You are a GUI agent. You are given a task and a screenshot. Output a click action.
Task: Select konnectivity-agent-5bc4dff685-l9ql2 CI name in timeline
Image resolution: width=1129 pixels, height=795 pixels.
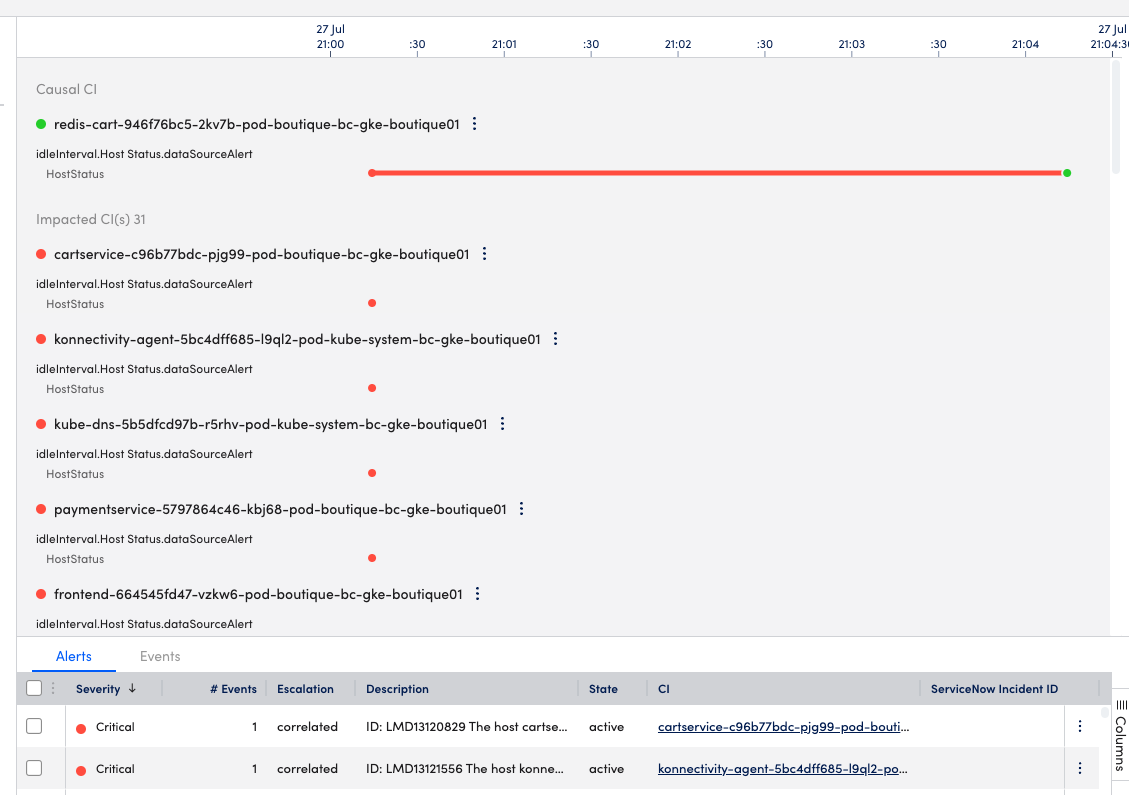297,338
